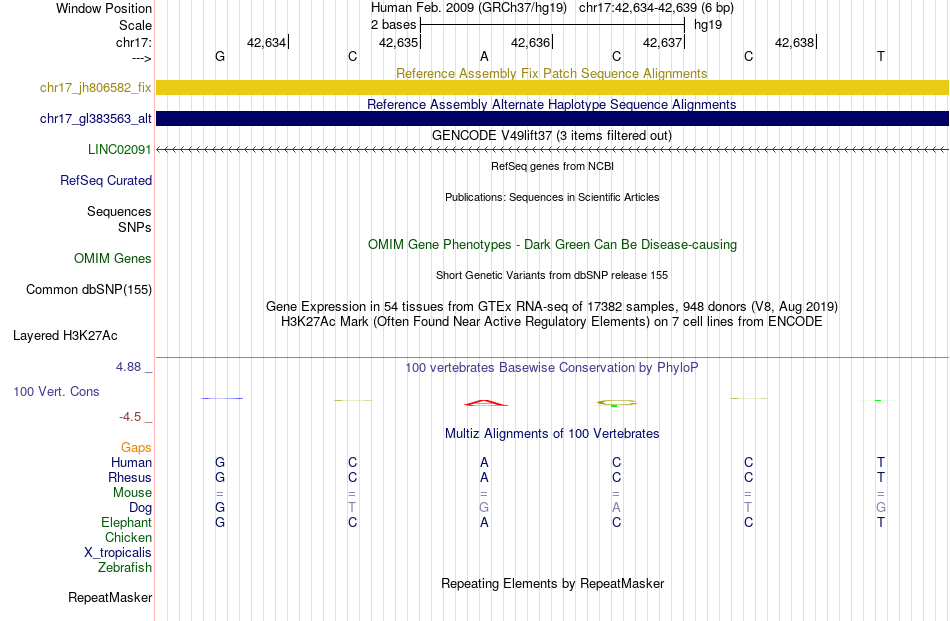Click base A in the Human alignment row
Screen dimensions: 950x621
[x=484, y=463]
